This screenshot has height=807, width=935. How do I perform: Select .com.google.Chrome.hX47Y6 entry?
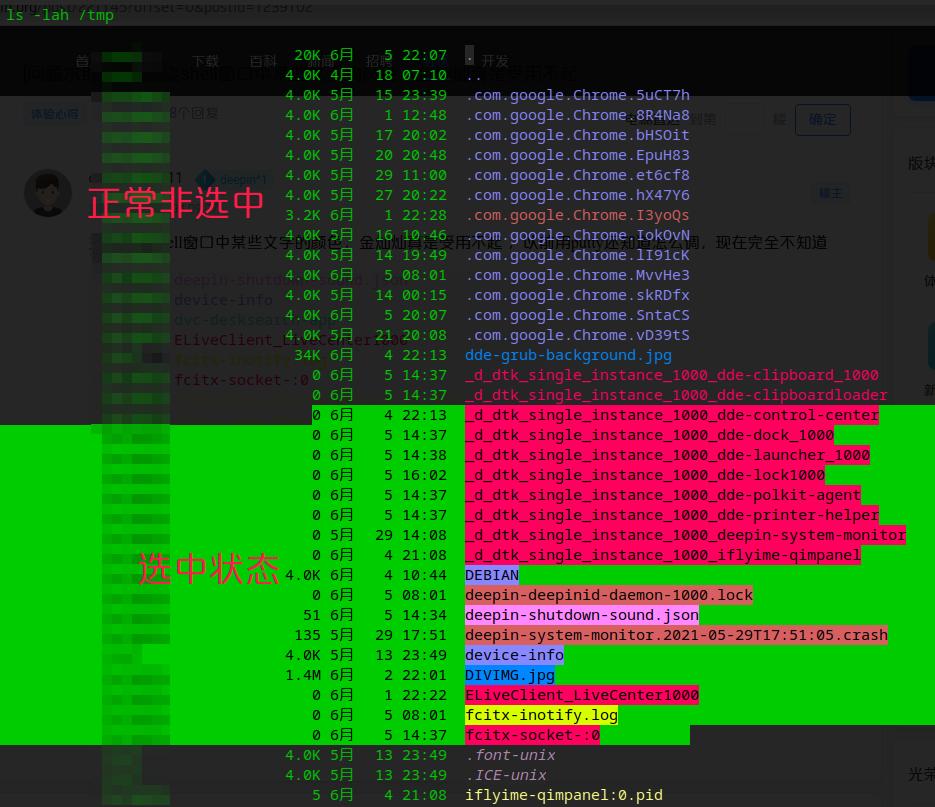point(577,195)
